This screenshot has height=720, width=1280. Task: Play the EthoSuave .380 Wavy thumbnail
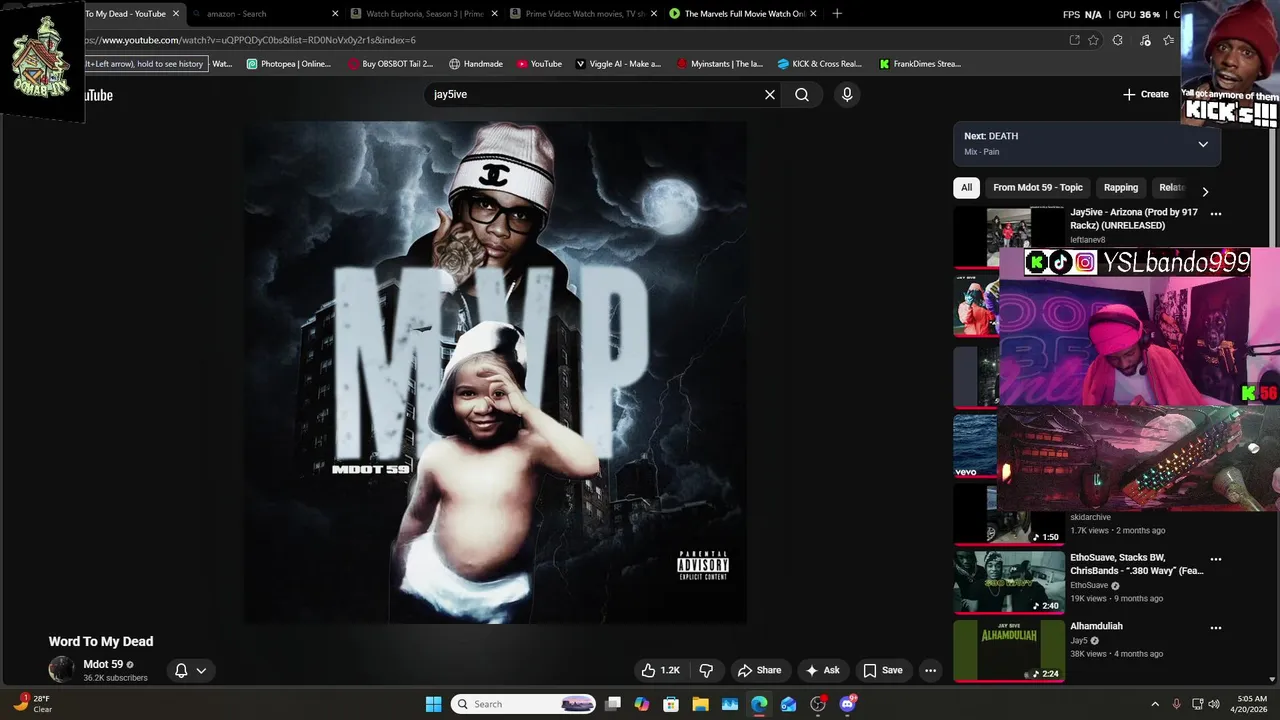1009,581
